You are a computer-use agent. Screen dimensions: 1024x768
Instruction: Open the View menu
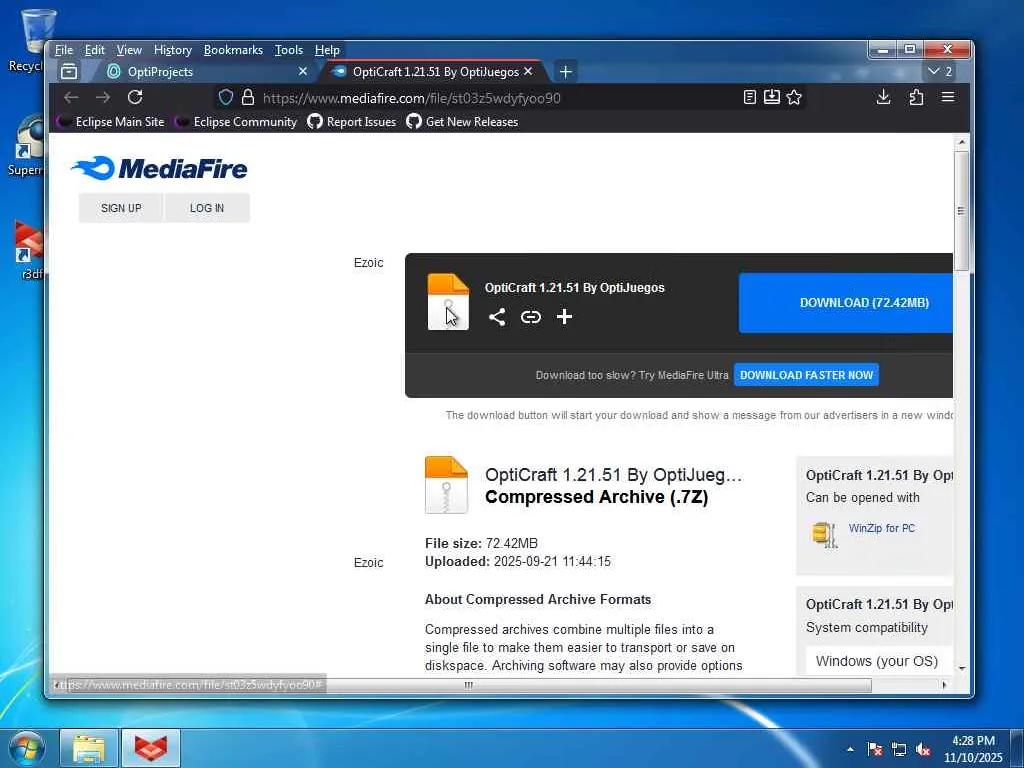pyautogui.click(x=129, y=50)
